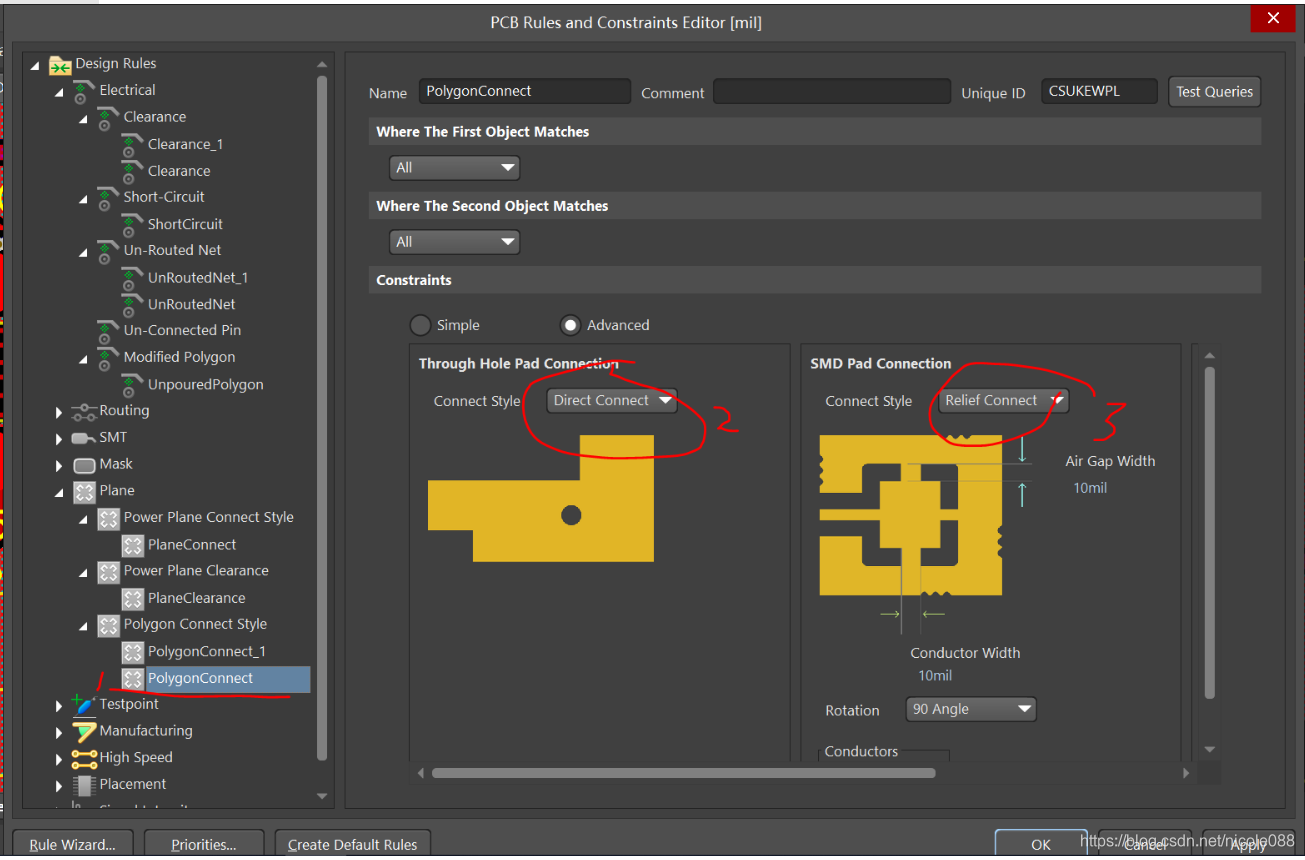This screenshot has width=1305, height=860.
Task: Click the rule Name input field
Action: click(524, 92)
